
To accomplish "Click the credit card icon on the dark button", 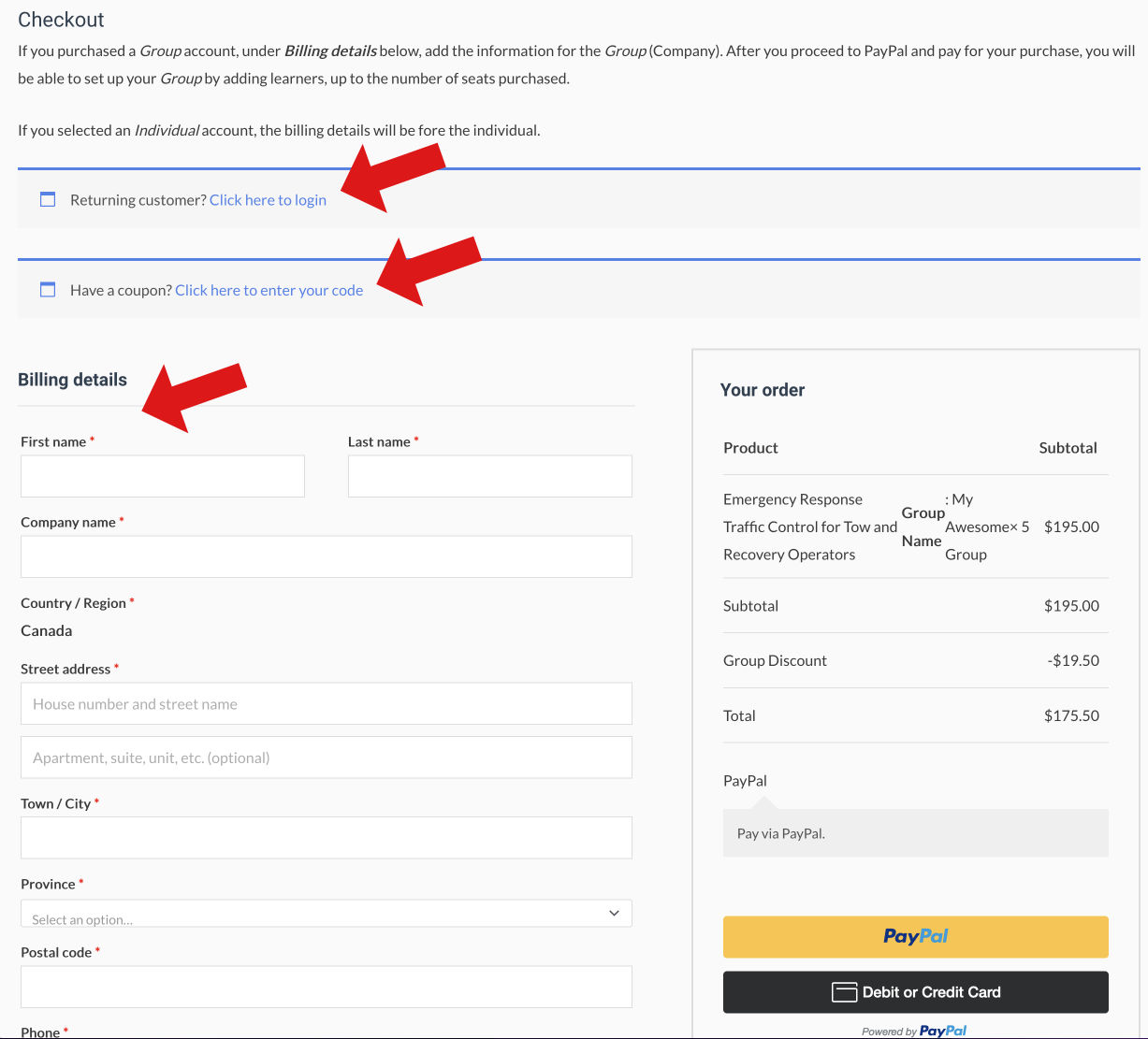I will tap(845, 991).
